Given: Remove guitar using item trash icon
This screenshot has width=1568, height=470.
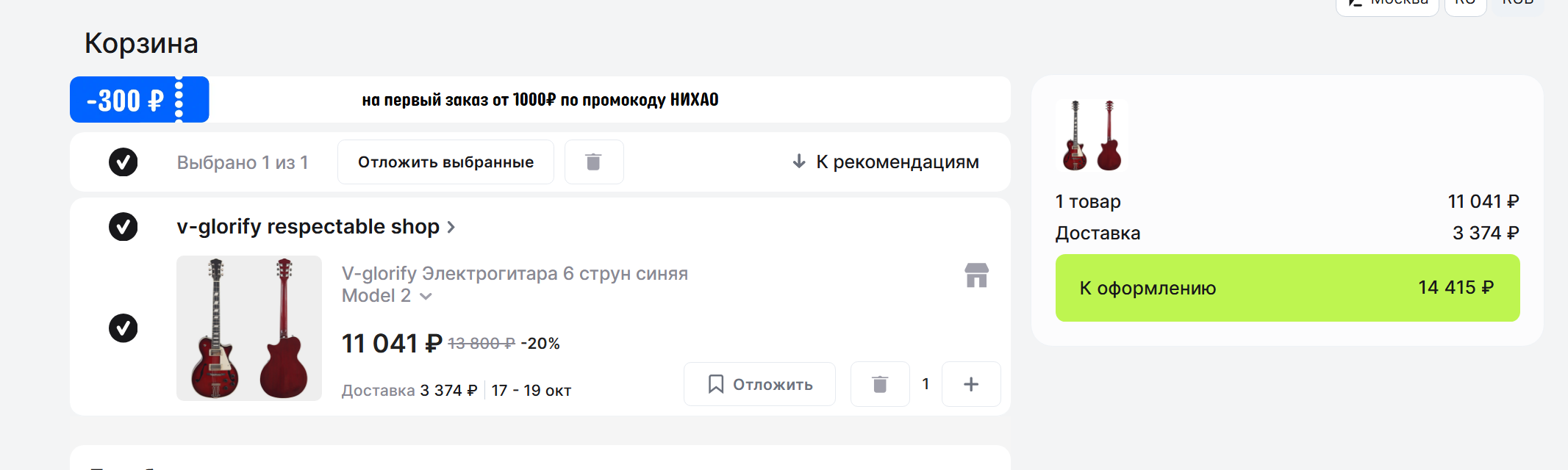Looking at the screenshot, I should point(880,384).
